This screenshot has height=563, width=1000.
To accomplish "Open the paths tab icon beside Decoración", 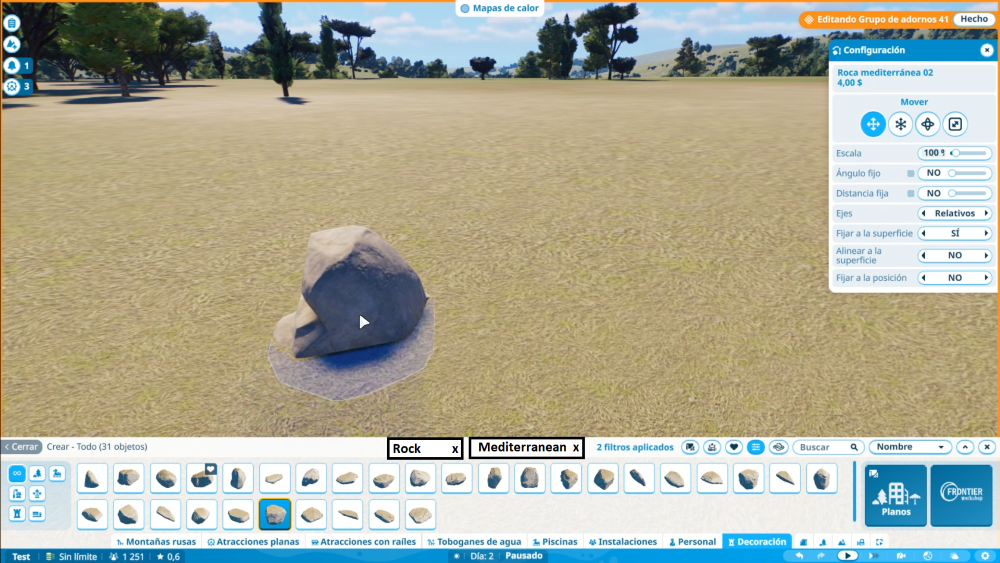I will (804, 542).
